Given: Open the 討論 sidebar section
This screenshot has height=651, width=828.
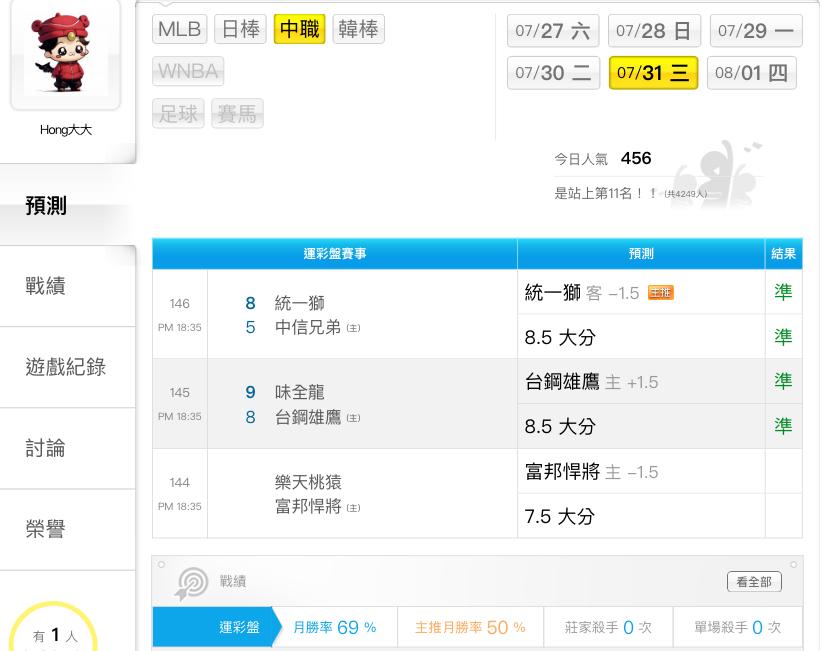Looking at the screenshot, I should pyautogui.click(x=68, y=448).
